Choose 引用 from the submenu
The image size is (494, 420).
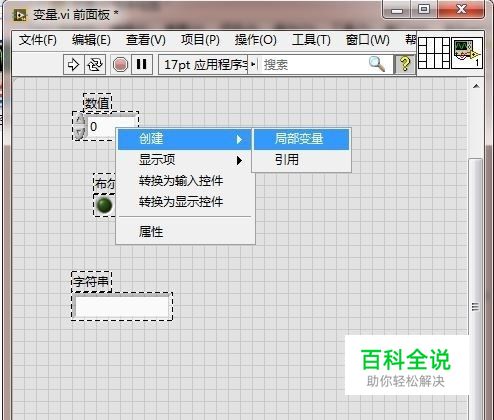click(x=301, y=160)
